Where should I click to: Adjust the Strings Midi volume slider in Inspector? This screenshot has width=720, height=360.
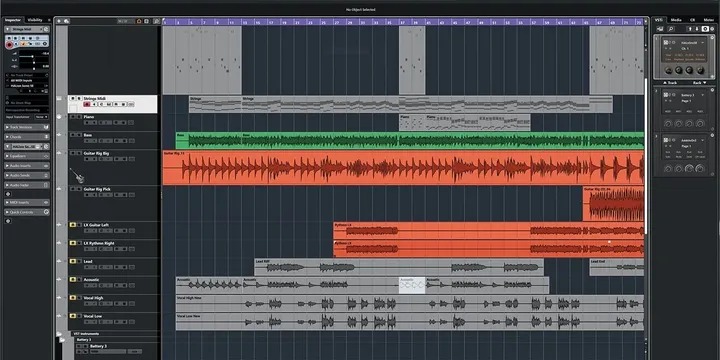[32, 56]
